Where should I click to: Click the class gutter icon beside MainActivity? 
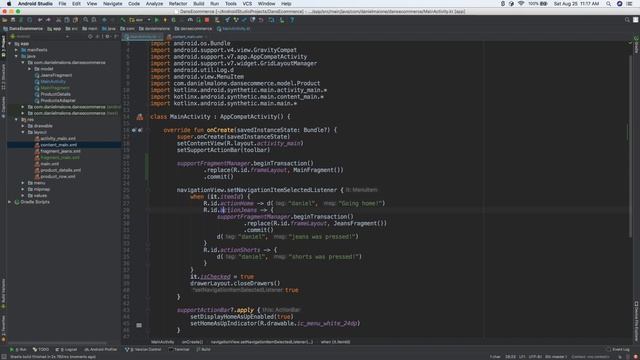[x=140, y=117]
